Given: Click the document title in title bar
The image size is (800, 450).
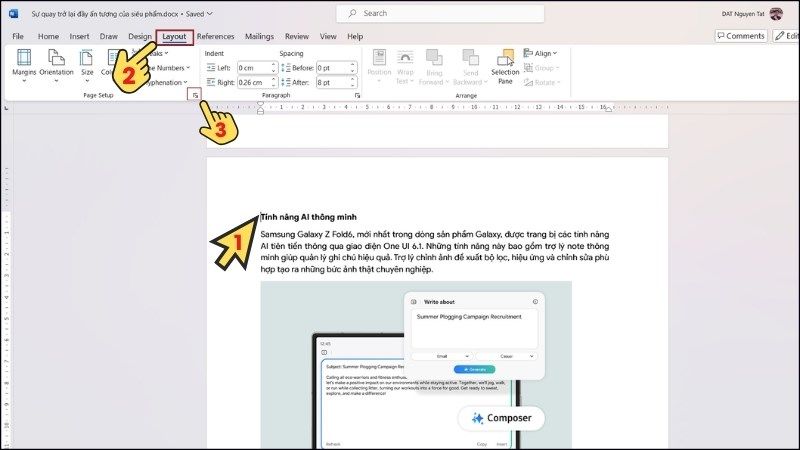Looking at the screenshot, I should (104, 14).
